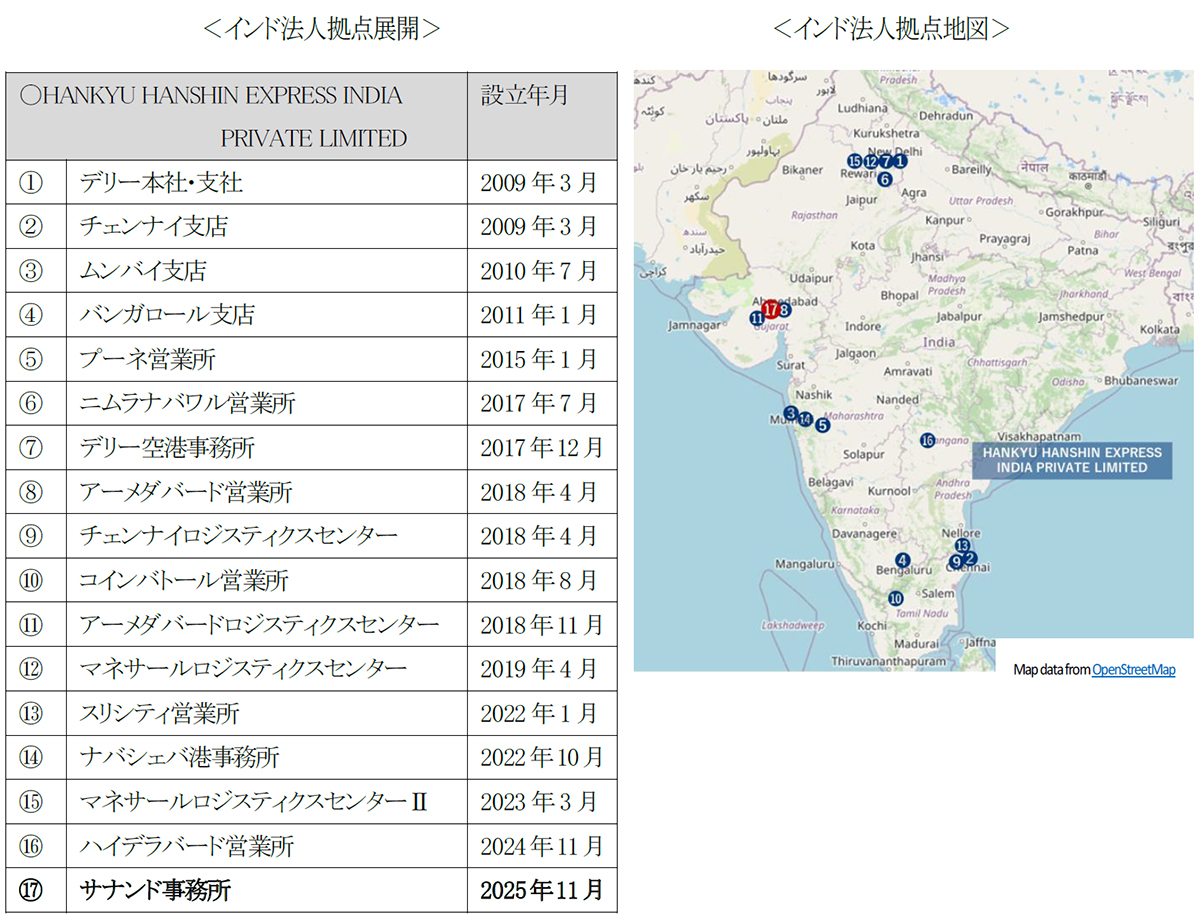The image size is (1200, 921).
Task: Click the ハイデラバード営業所 row
Action: coord(187,846)
